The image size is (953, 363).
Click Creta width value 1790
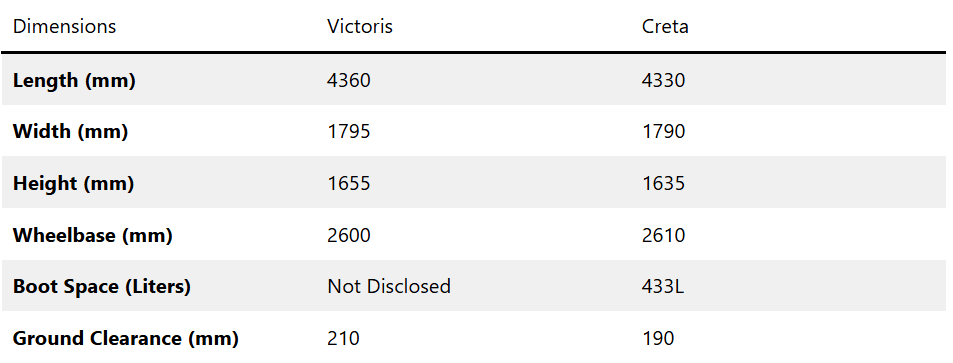point(663,131)
